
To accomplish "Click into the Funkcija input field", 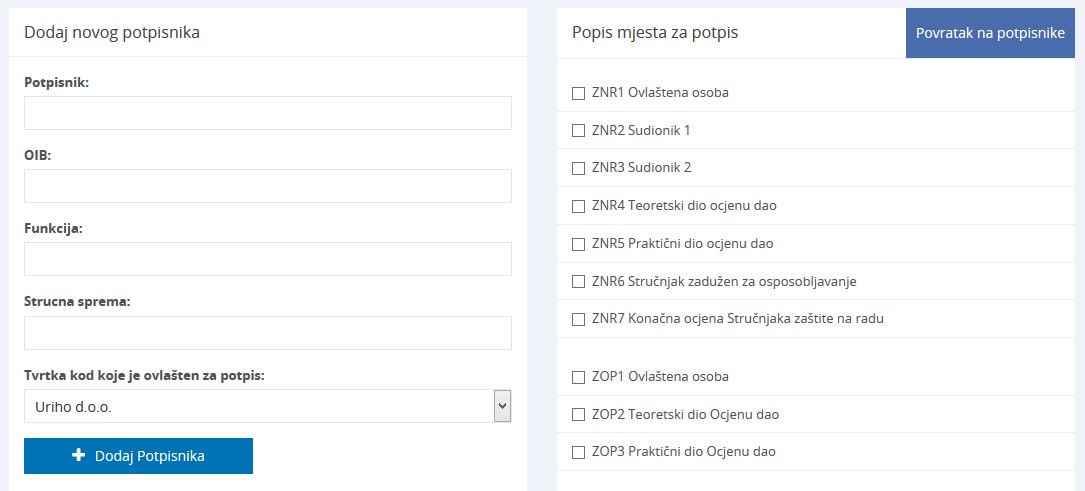I will [268, 259].
